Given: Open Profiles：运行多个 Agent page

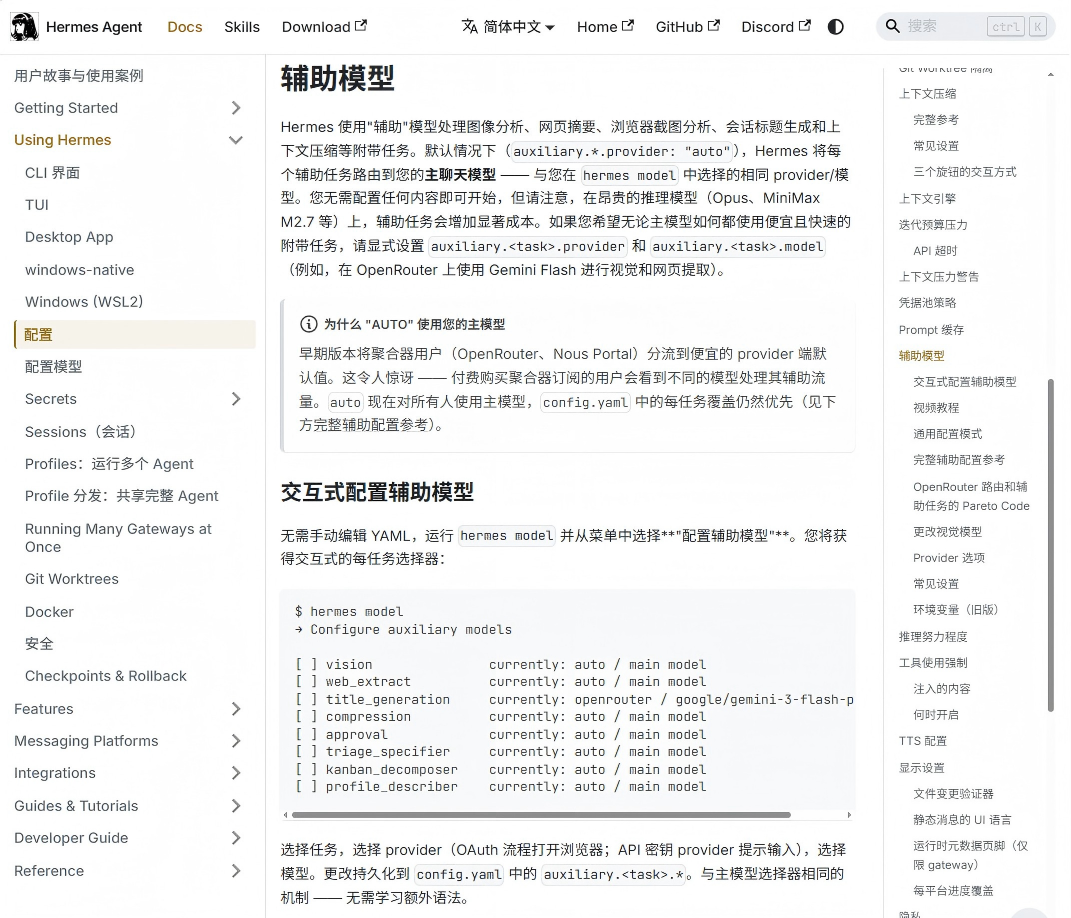Looking at the screenshot, I should (x=109, y=464).
